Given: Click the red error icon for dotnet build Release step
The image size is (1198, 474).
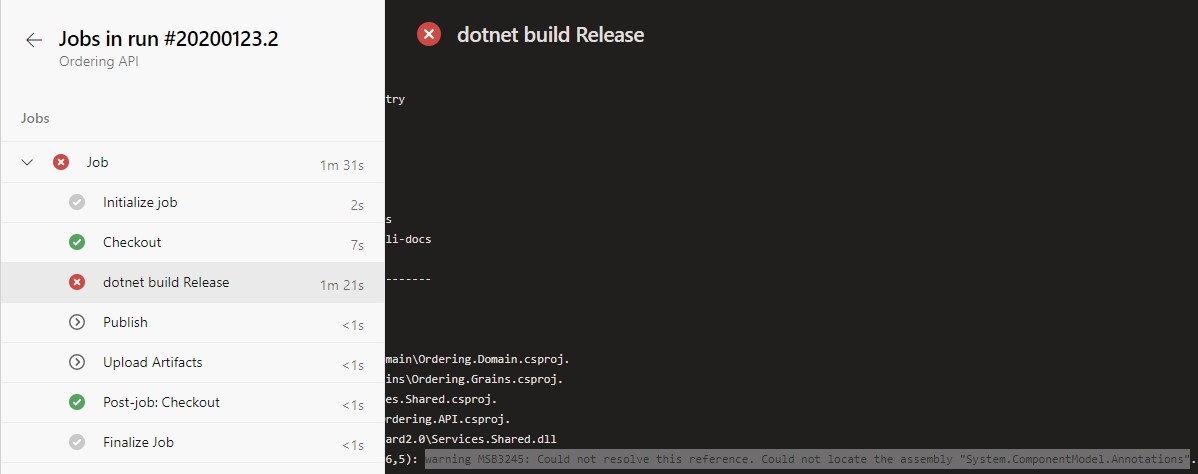Looking at the screenshot, I should tap(77, 282).
